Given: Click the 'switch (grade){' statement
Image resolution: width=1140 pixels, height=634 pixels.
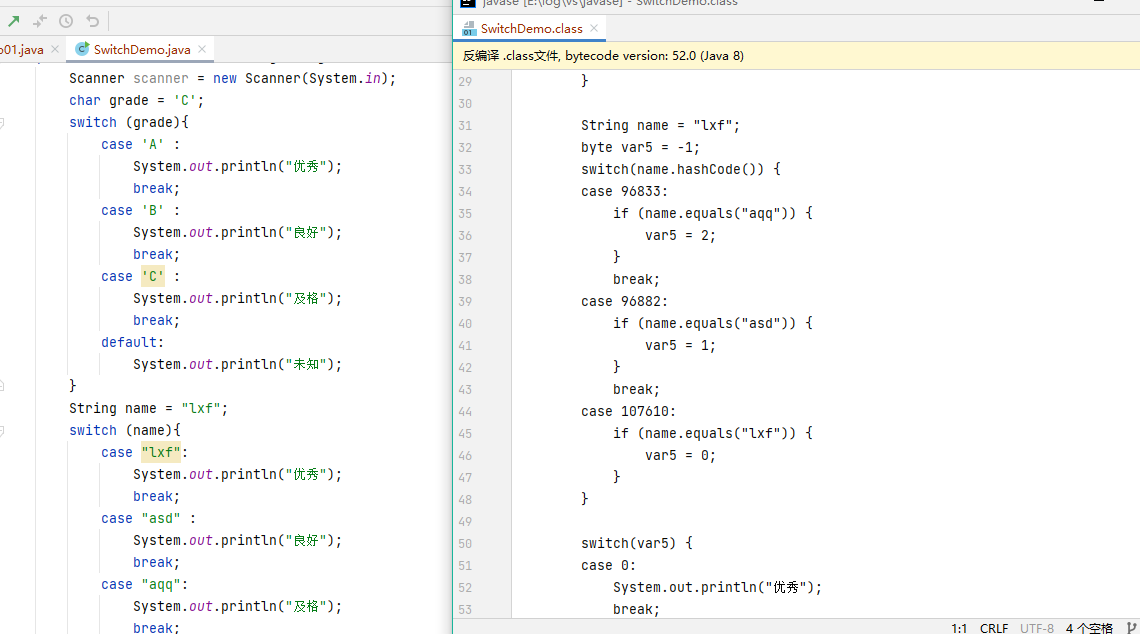Looking at the screenshot, I should (129, 122).
